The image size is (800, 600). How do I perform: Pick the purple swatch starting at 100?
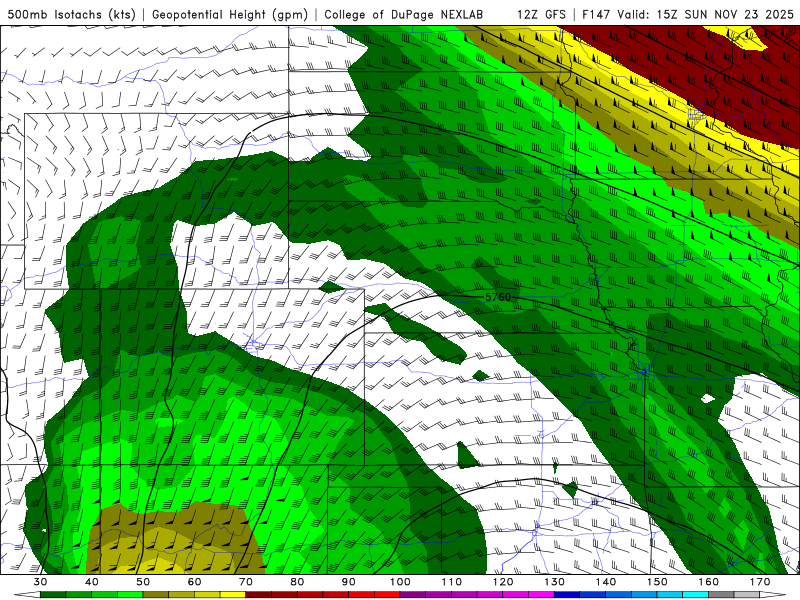[413, 594]
